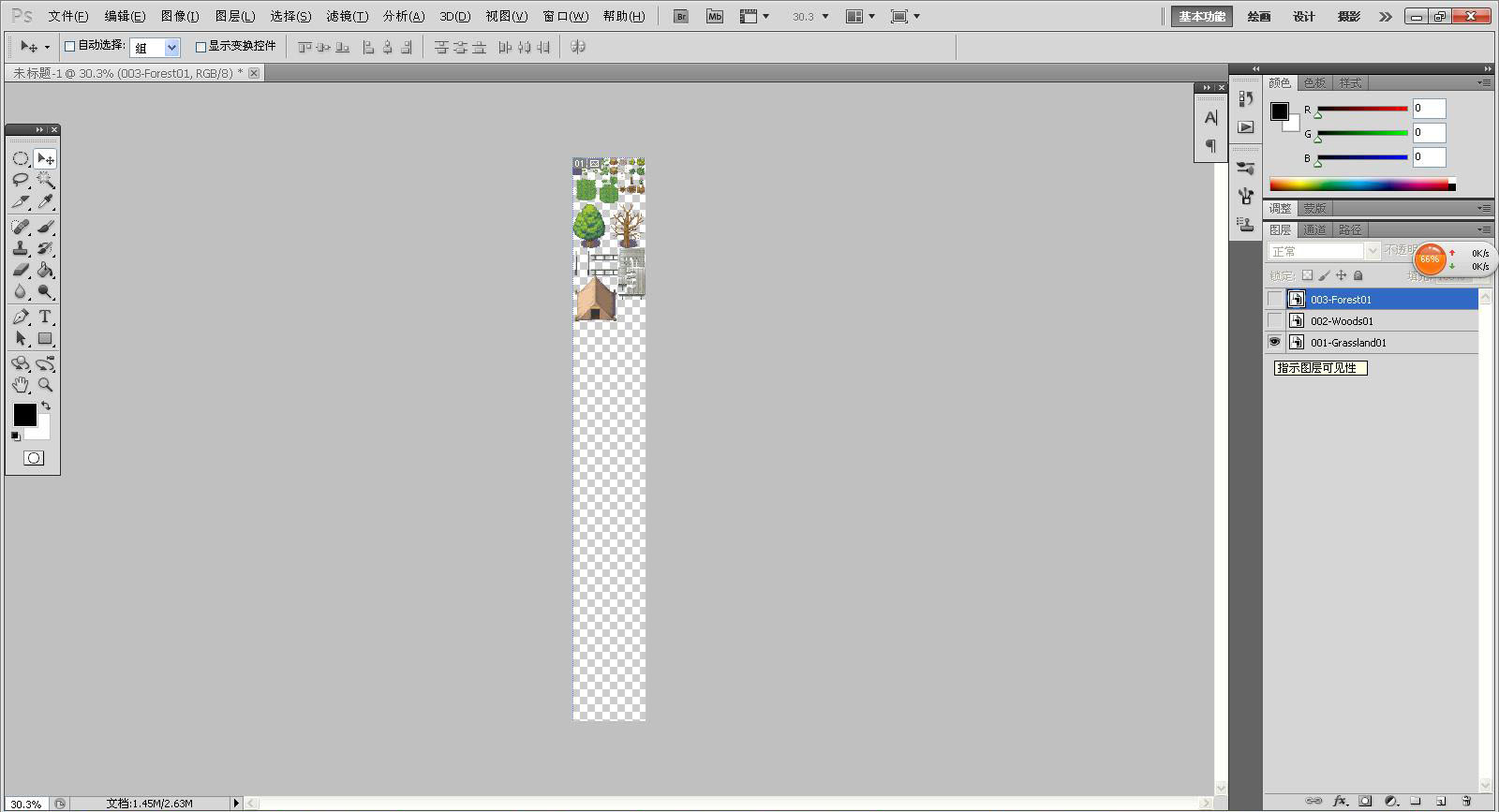Select the Elliptical Marquee tool
This screenshot has width=1499, height=812.
[x=20, y=158]
